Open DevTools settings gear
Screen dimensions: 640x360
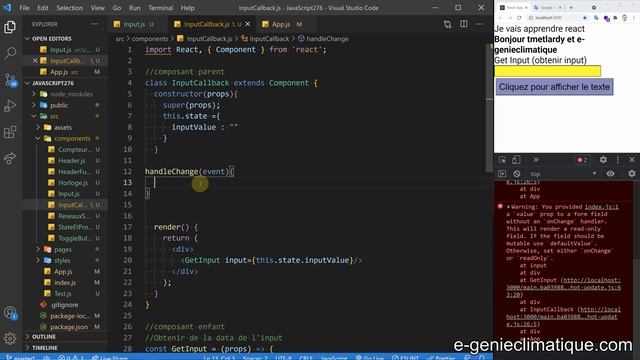click(603, 160)
